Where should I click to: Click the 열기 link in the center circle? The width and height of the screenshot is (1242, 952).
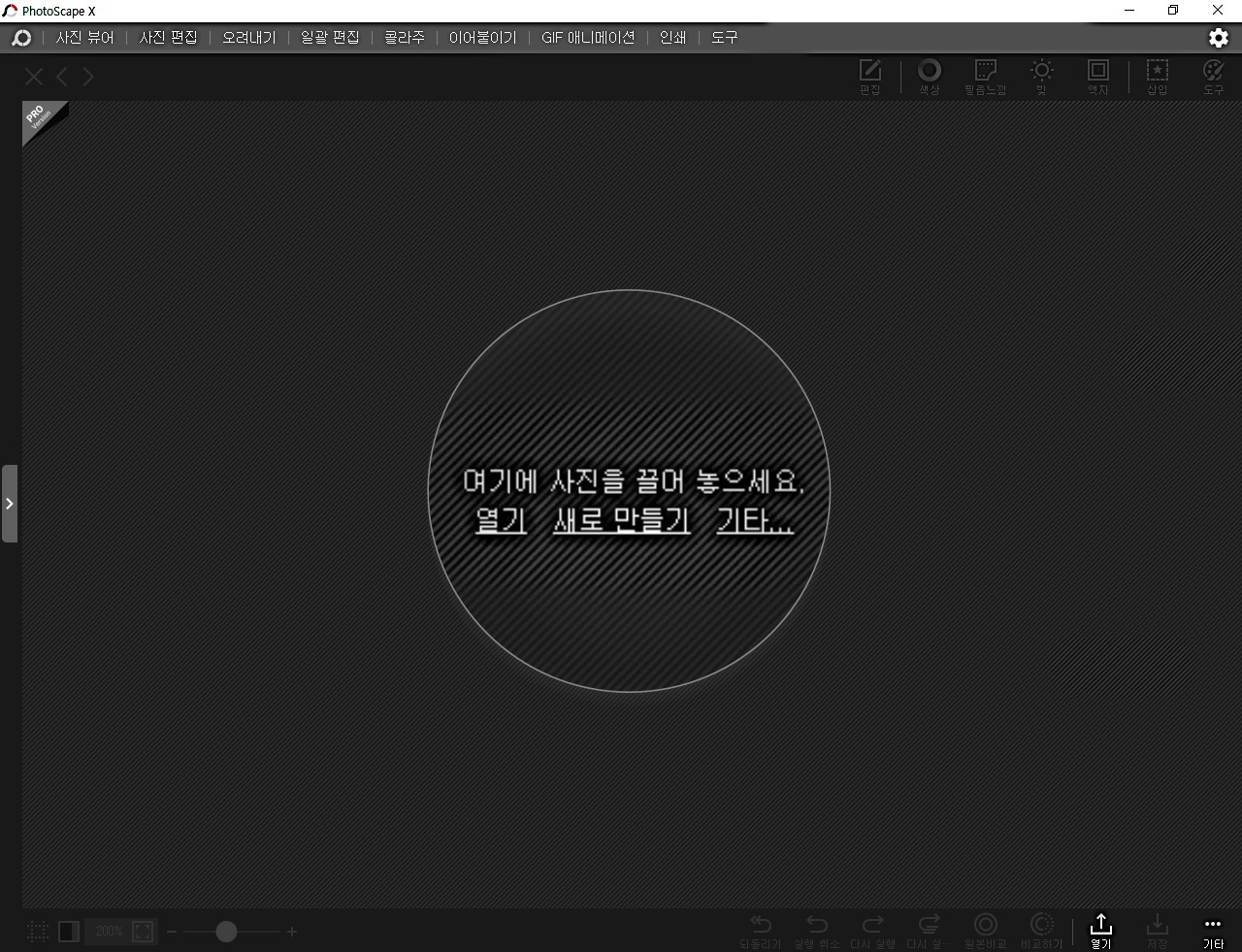501,521
